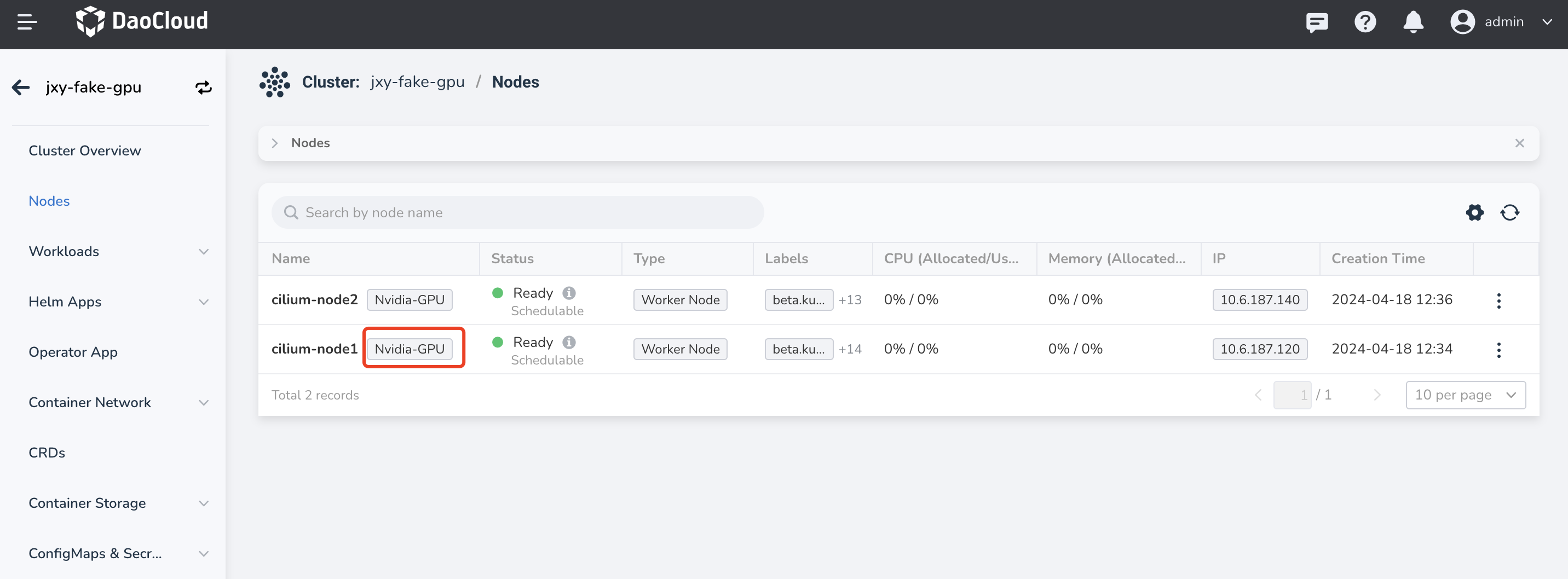Viewport: 1568px width, 579px height.
Task: Open actions menu for cilium-node2
Action: coord(1498,300)
